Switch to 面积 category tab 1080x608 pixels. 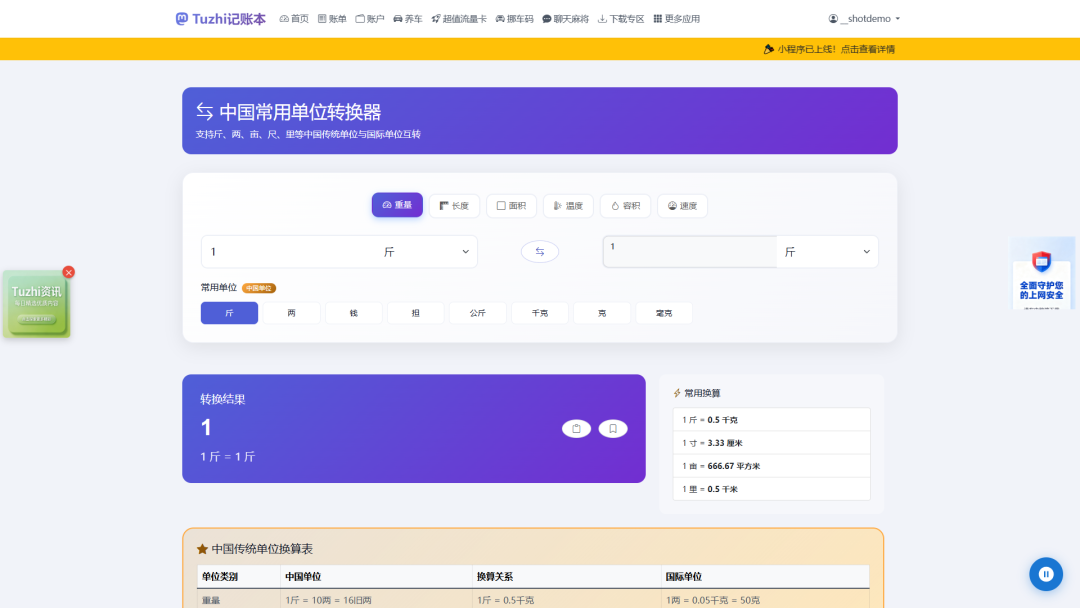coord(511,206)
